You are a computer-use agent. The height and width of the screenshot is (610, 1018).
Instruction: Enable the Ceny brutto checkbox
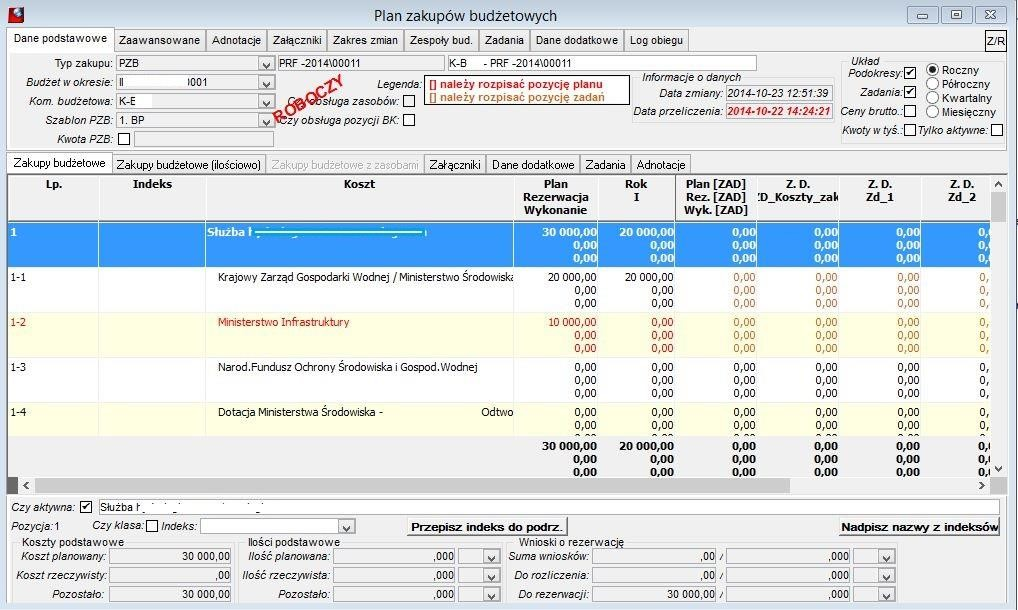[910, 111]
